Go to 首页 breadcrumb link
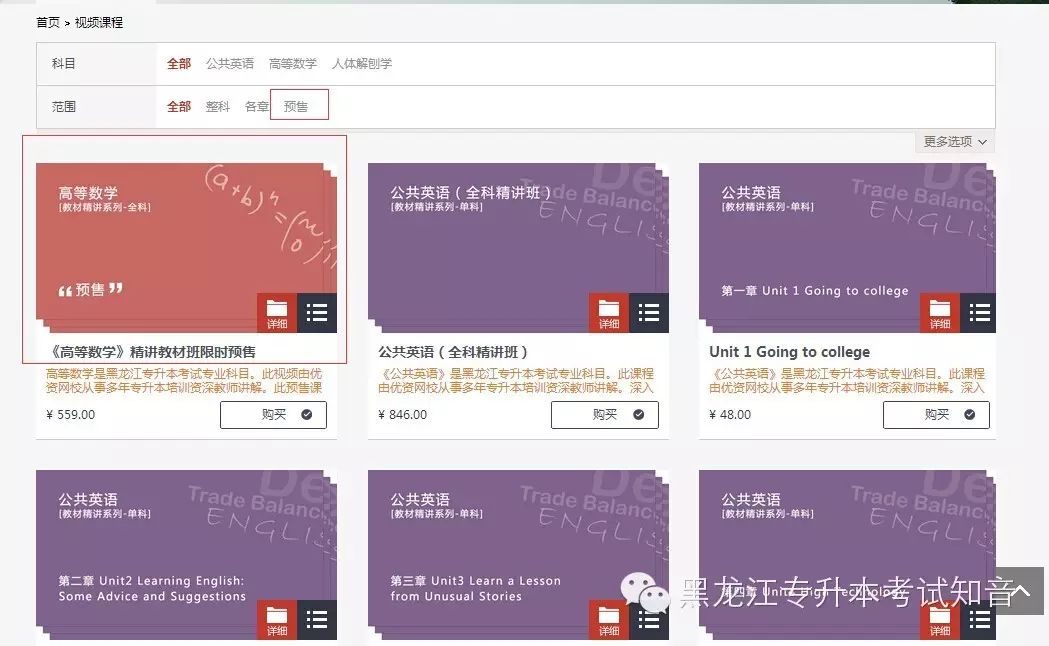The height and width of the screenshot is (646, 1049). tap(47, 23)
